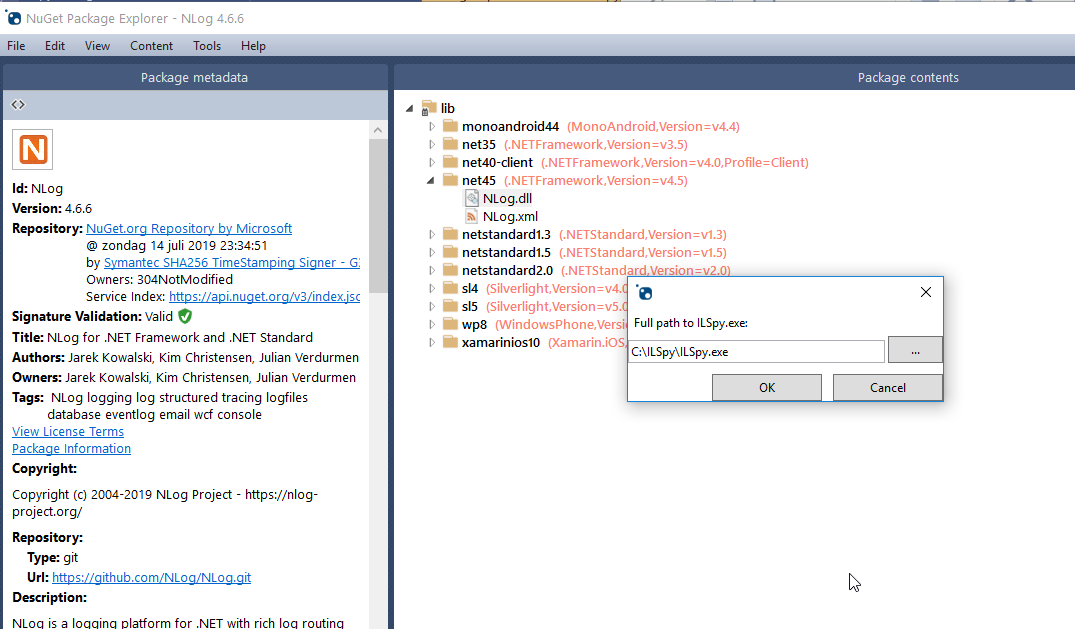Expand the monoandroid44 folder
This screenshot has height=629, width=1075.
[431, 126]
